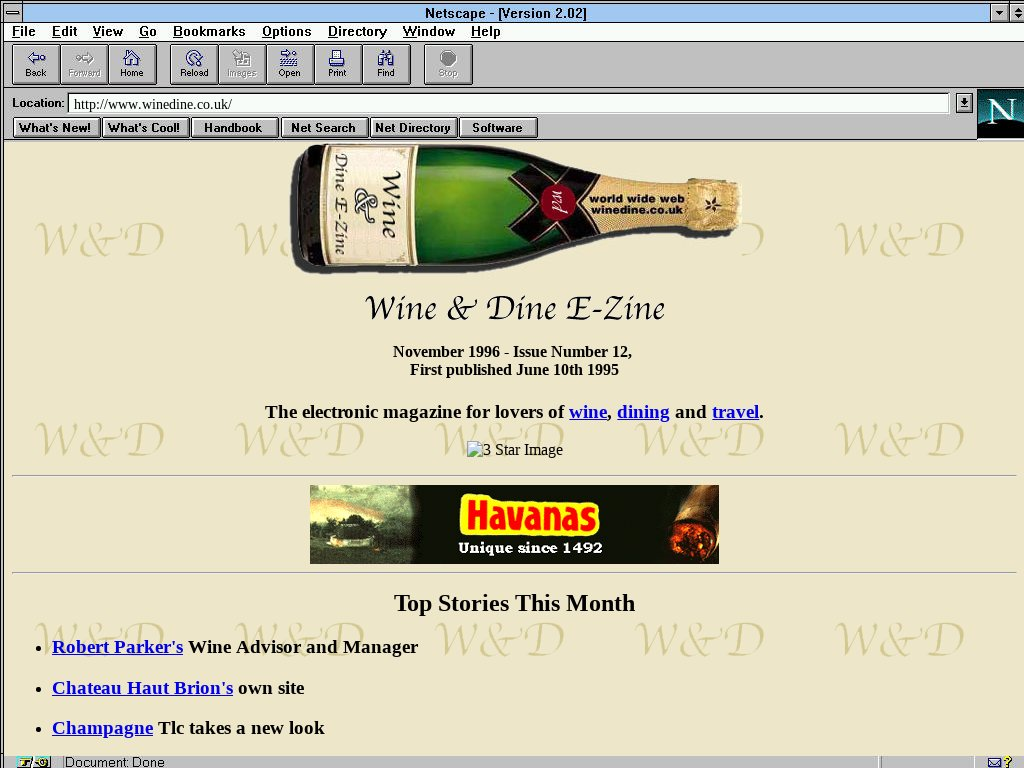Click the Back toolbar button
Screen dimensions: 1024x768
pos(36,64)
